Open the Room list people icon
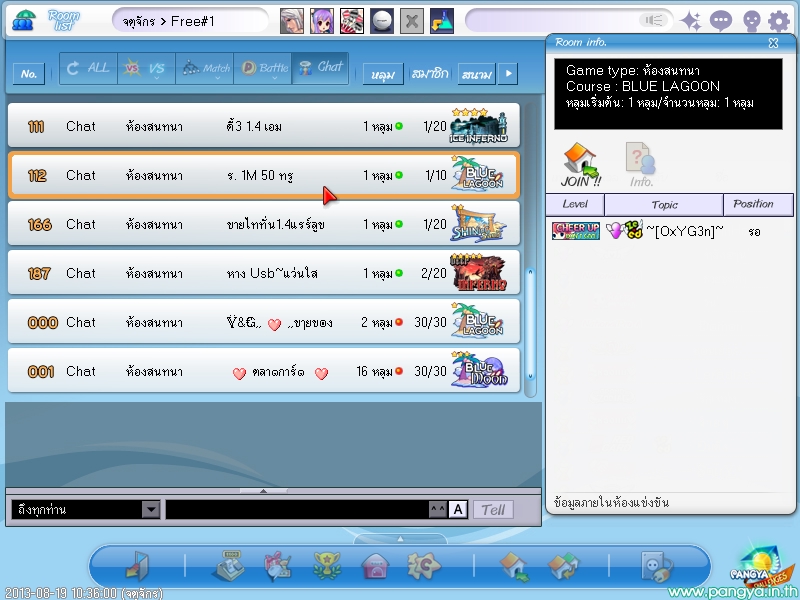800x600 pixels. 23,20
